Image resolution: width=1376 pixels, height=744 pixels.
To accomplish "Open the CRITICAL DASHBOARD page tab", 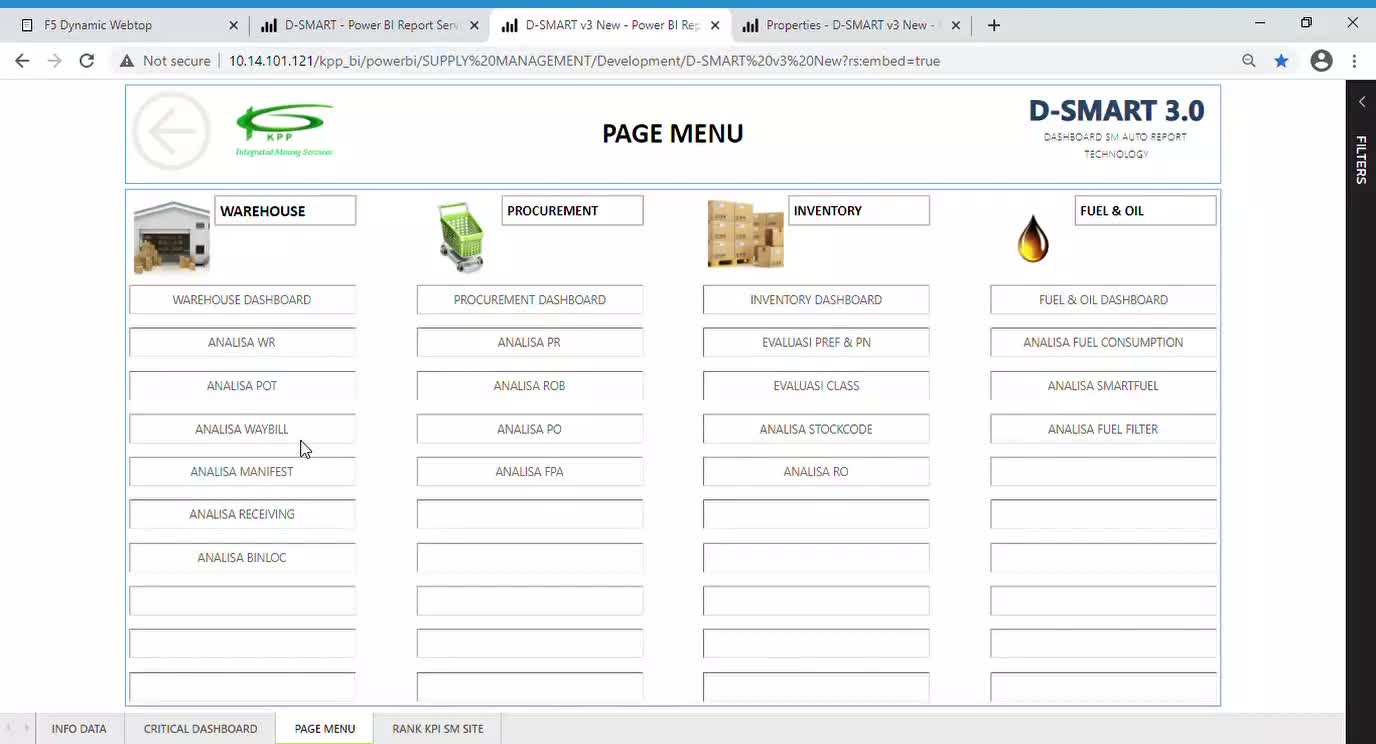I will (200, 729).
